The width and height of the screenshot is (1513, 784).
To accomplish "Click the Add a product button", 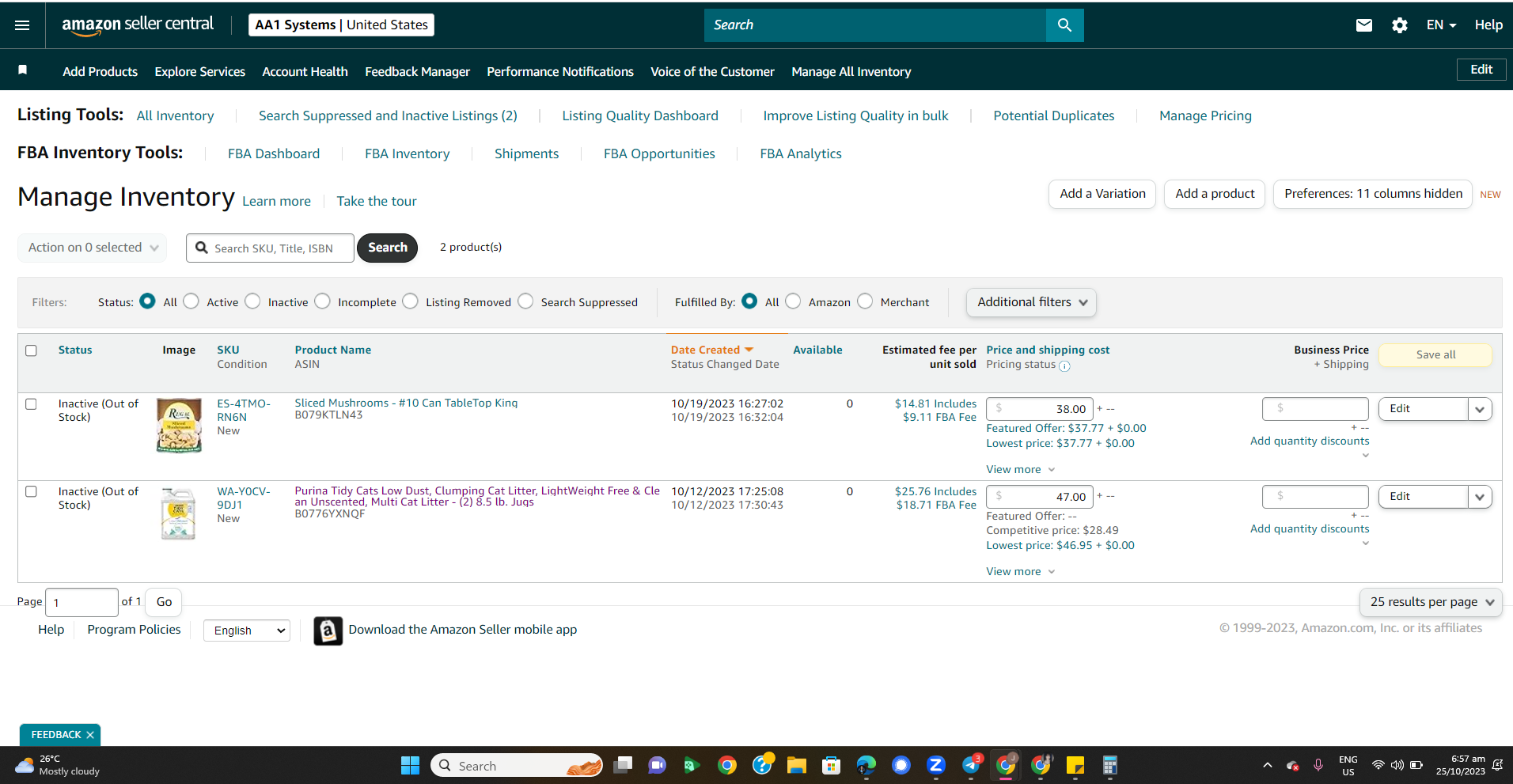I will tap(1215, 194).
